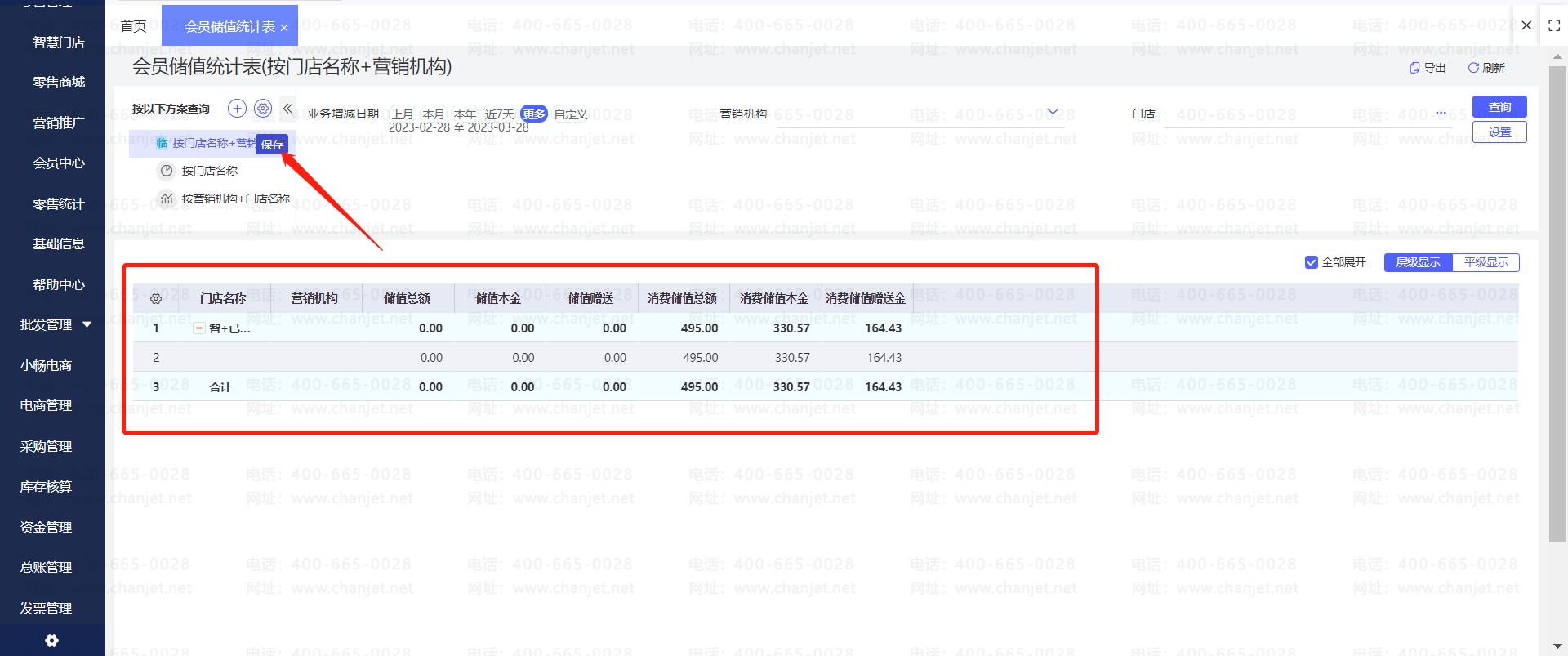Open 总账管理 in the sidebar

pyautogui.click(x=46, y=568)
